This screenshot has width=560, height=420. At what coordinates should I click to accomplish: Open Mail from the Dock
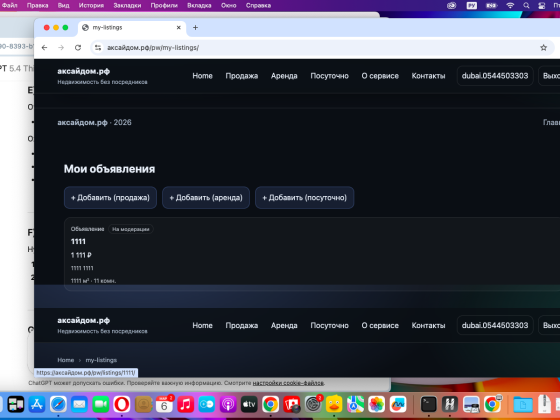[79, 404]
